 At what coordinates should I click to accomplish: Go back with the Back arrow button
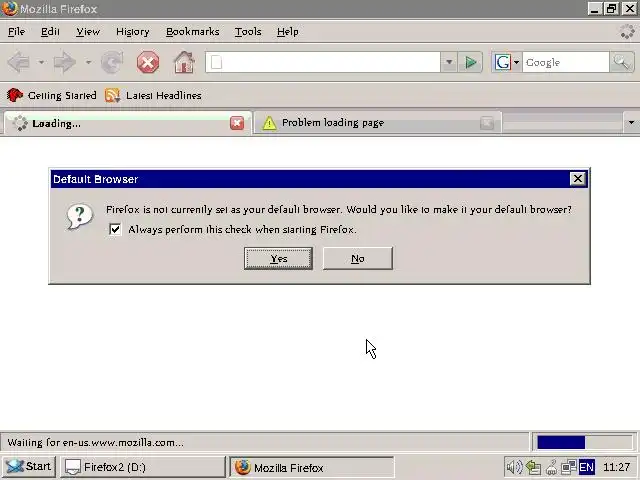[x=19, y=62]
